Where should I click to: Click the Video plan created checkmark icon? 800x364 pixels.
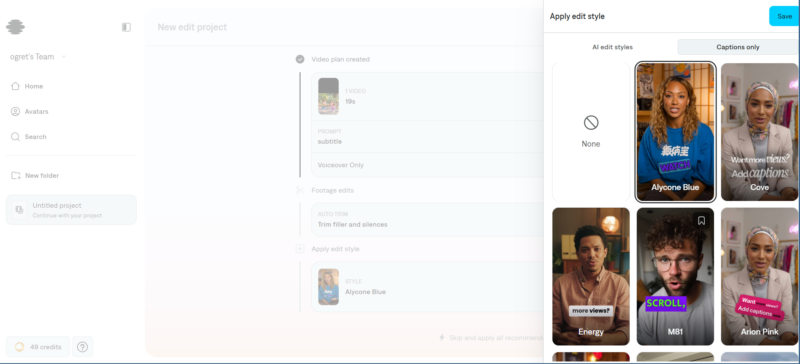(x=300, y=59)
